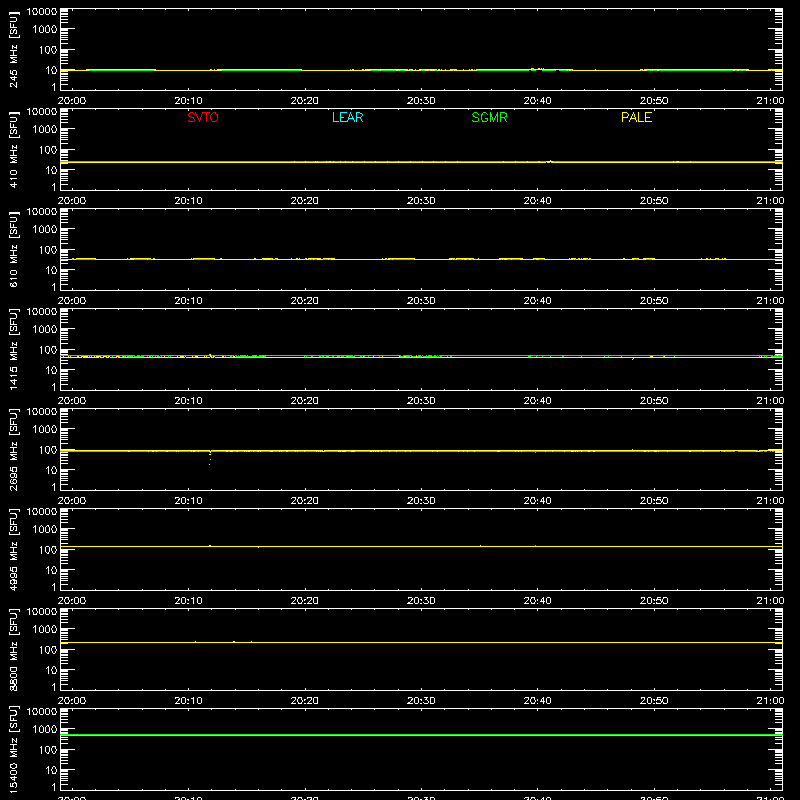
Task: Click the 10000 tick on 8800 MHz axis
Action: point(42,612)
